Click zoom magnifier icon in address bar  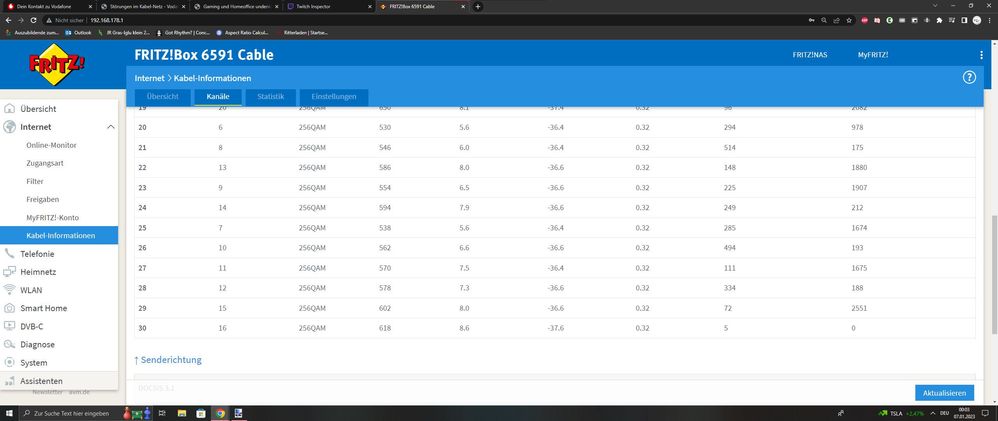(824, 20)
